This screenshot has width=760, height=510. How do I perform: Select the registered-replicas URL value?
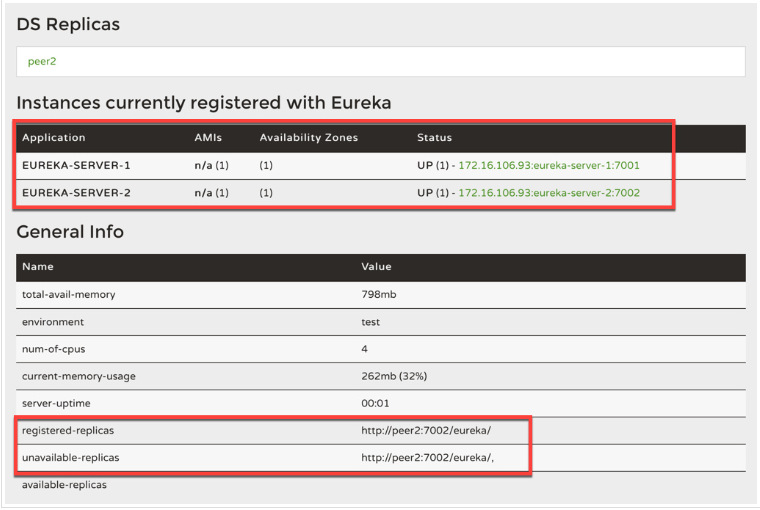(426, 430)
